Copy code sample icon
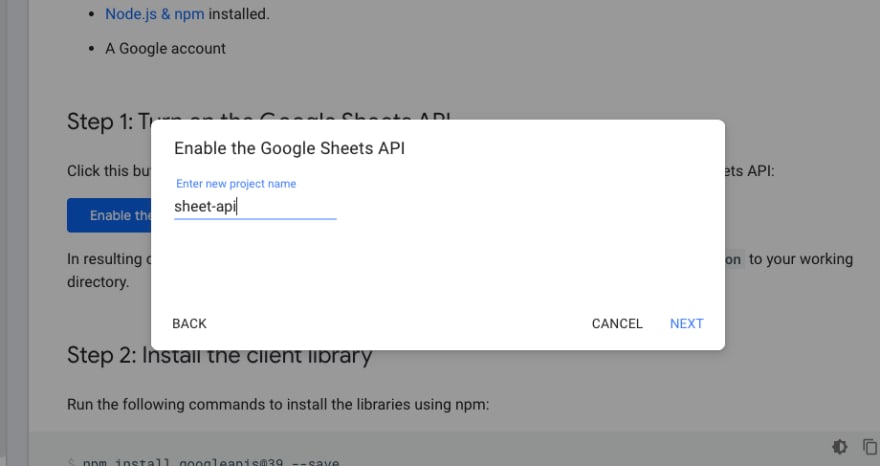This screenshot has height=466, width=880. point(869,447)
